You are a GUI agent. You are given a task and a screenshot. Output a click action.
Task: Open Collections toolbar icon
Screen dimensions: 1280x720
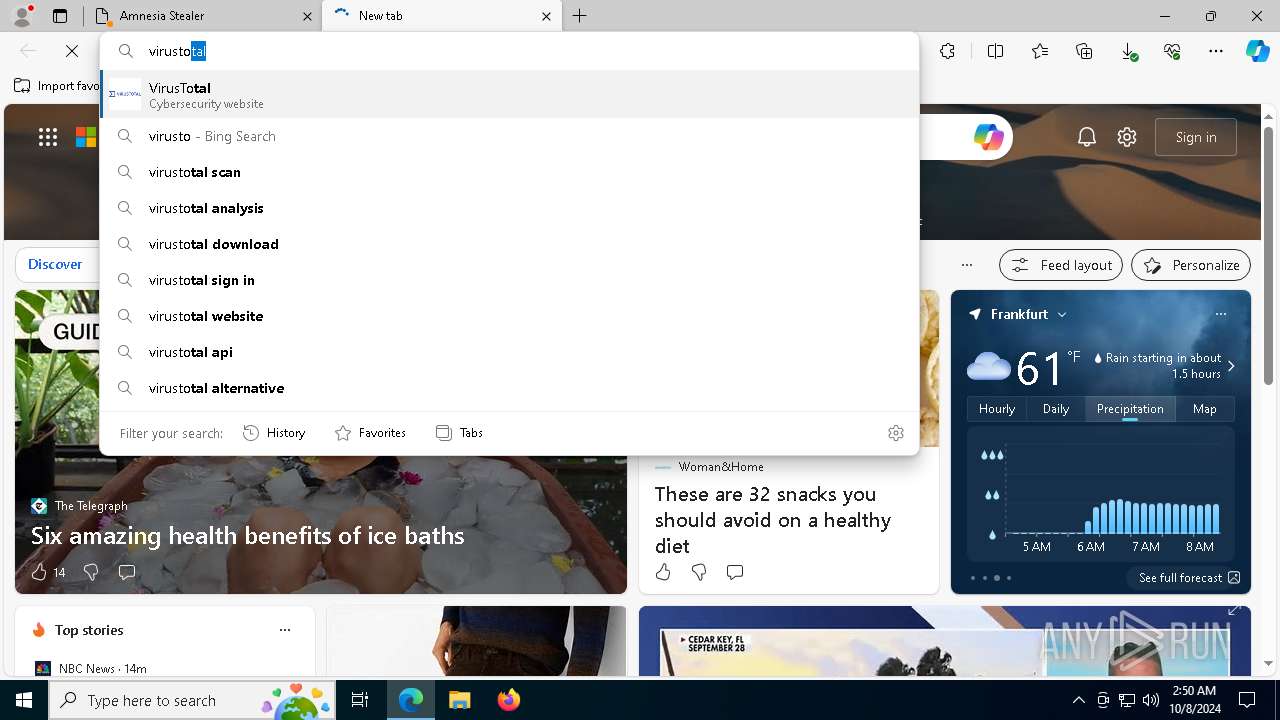pos(1084,51)
